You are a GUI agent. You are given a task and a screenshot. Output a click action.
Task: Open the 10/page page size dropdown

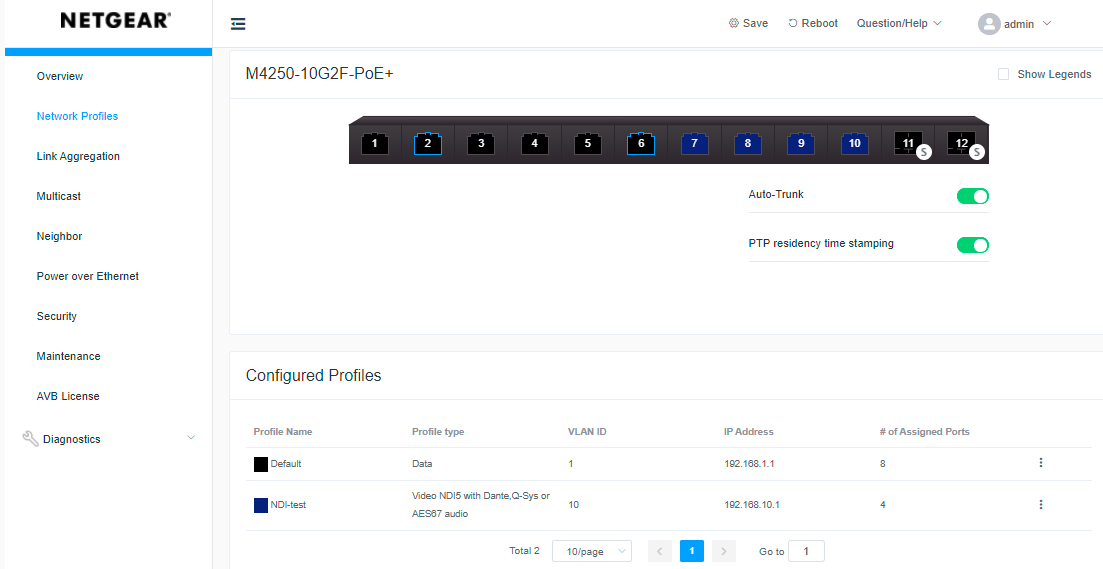coord(592,551)
